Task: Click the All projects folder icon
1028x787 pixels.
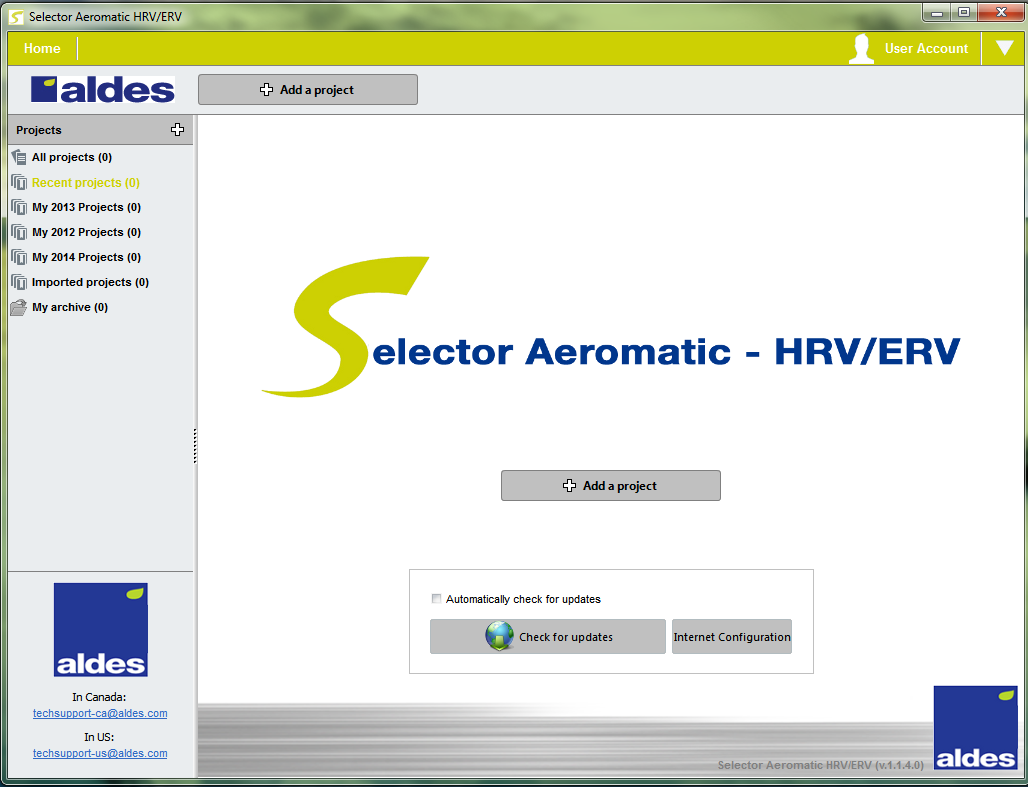Action: coord(19,157)
